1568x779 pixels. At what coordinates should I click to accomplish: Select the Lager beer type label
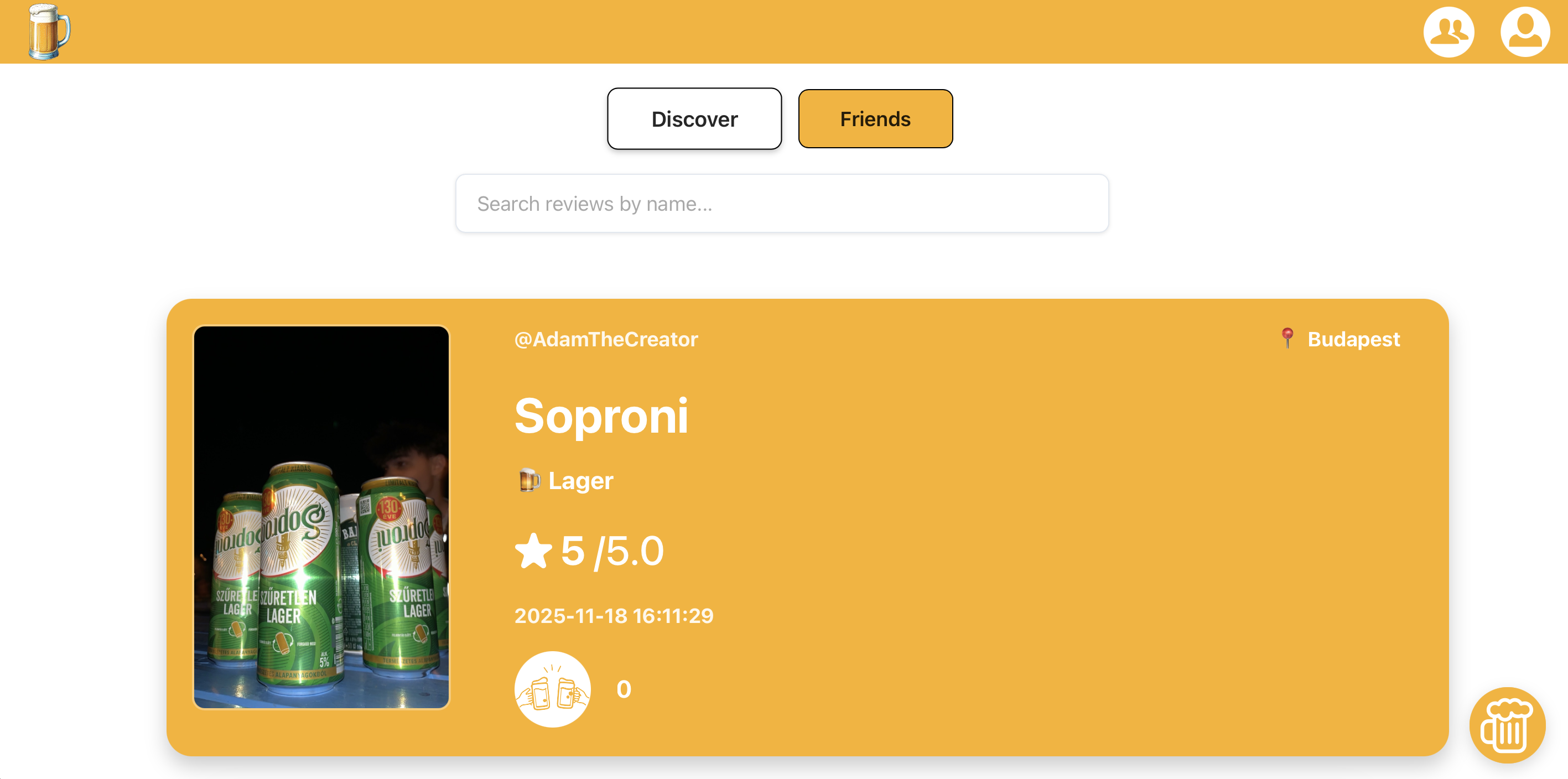581,481
